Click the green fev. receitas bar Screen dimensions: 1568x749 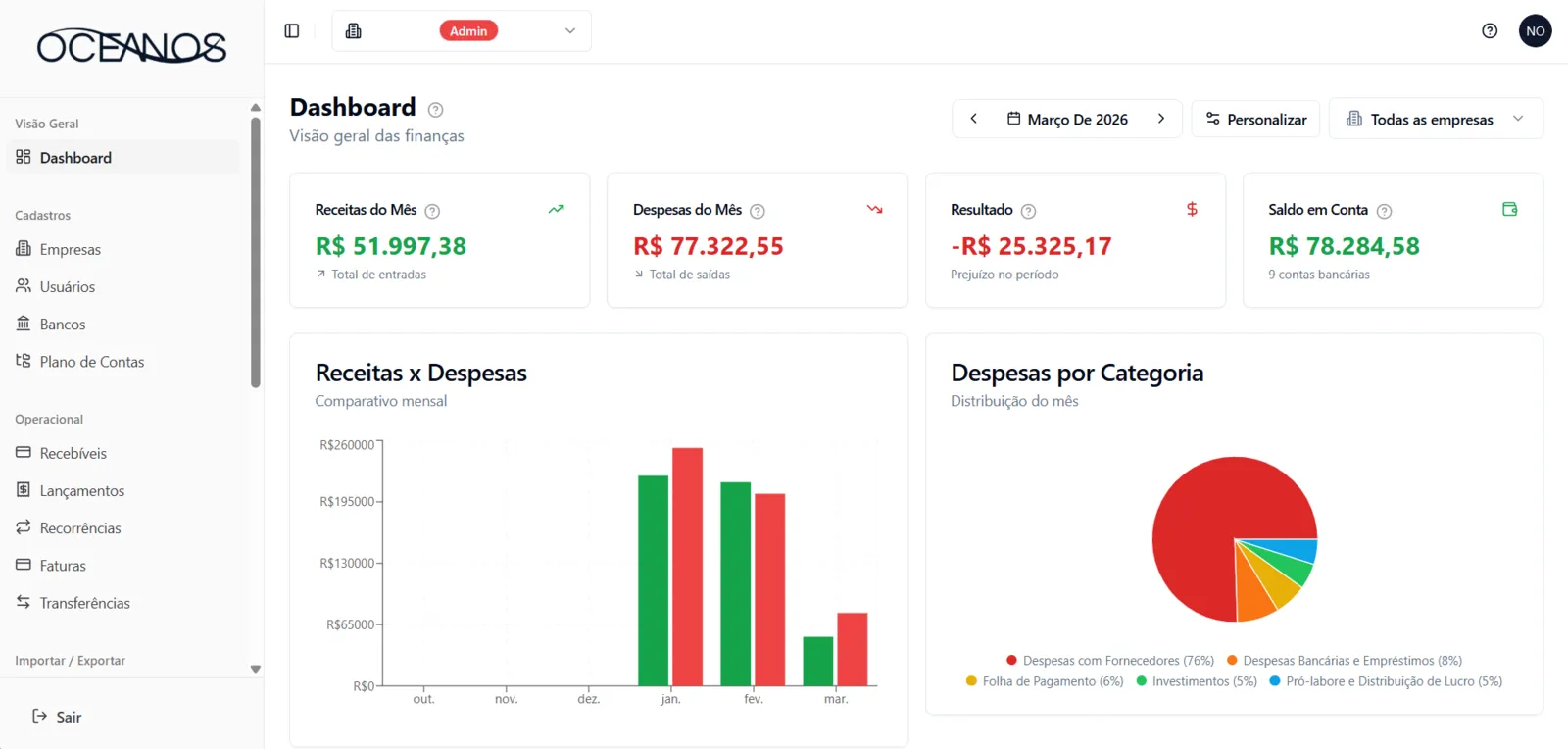[736, 583]
